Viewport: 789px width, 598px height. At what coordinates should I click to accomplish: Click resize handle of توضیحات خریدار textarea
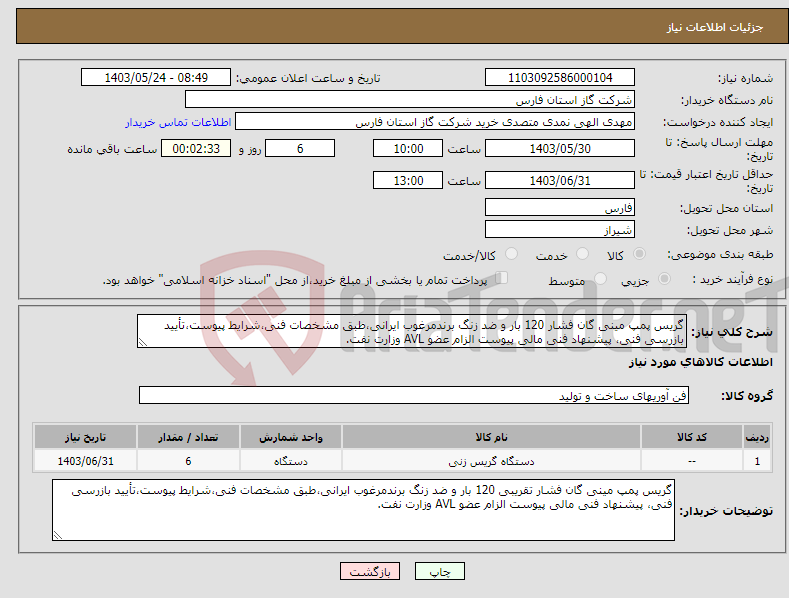click(57, 536)
